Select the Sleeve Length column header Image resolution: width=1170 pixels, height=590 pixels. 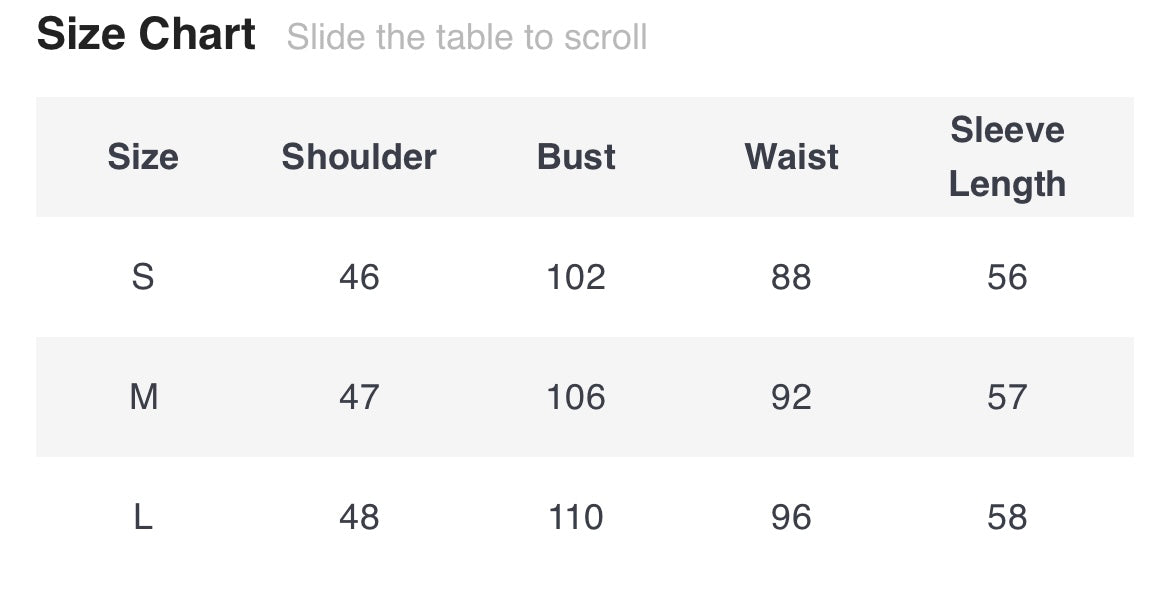coord(1007,157)
